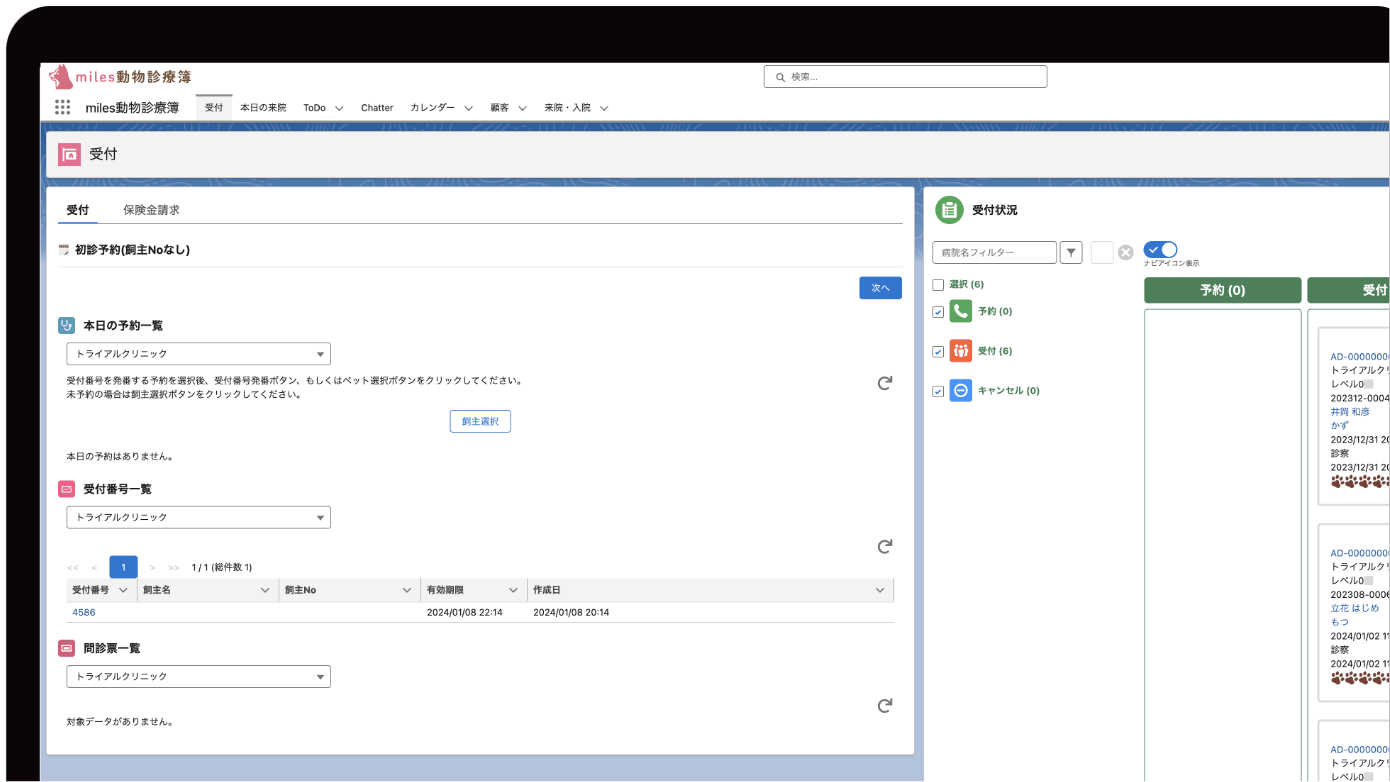
Task: Click the 次へ button
Action: click(880, 288)
